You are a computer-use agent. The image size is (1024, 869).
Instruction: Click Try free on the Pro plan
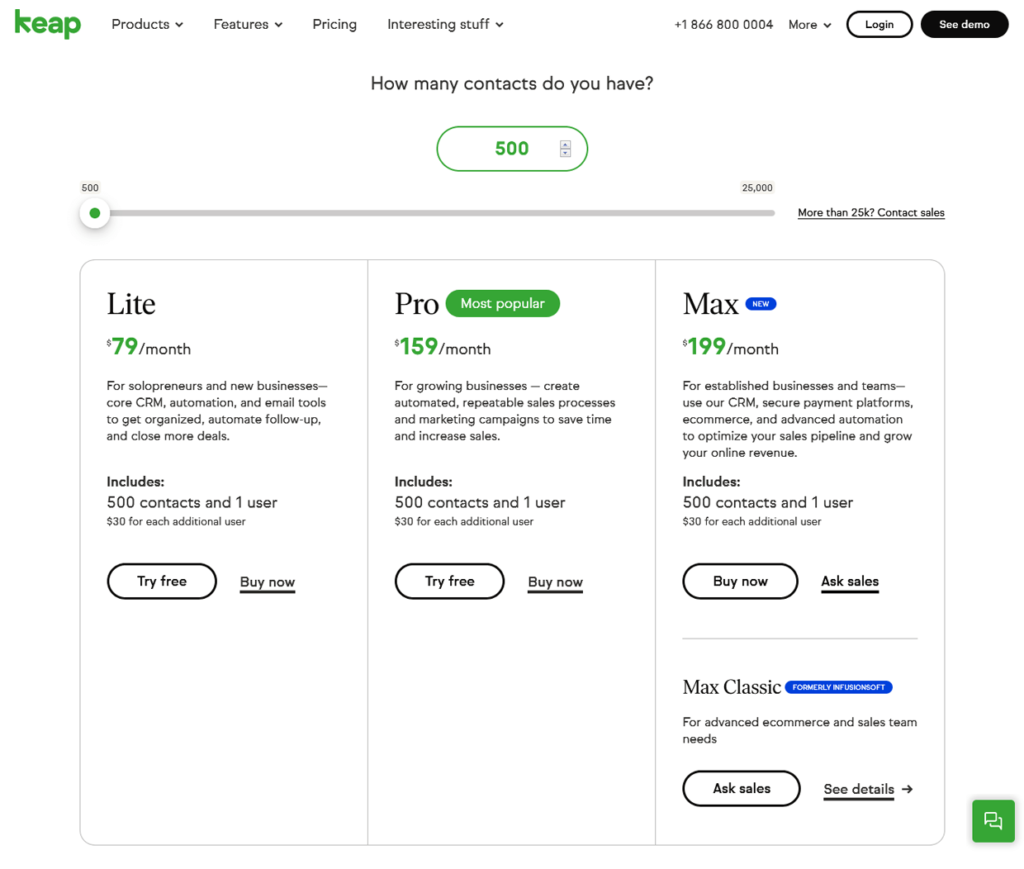(449, 581)
